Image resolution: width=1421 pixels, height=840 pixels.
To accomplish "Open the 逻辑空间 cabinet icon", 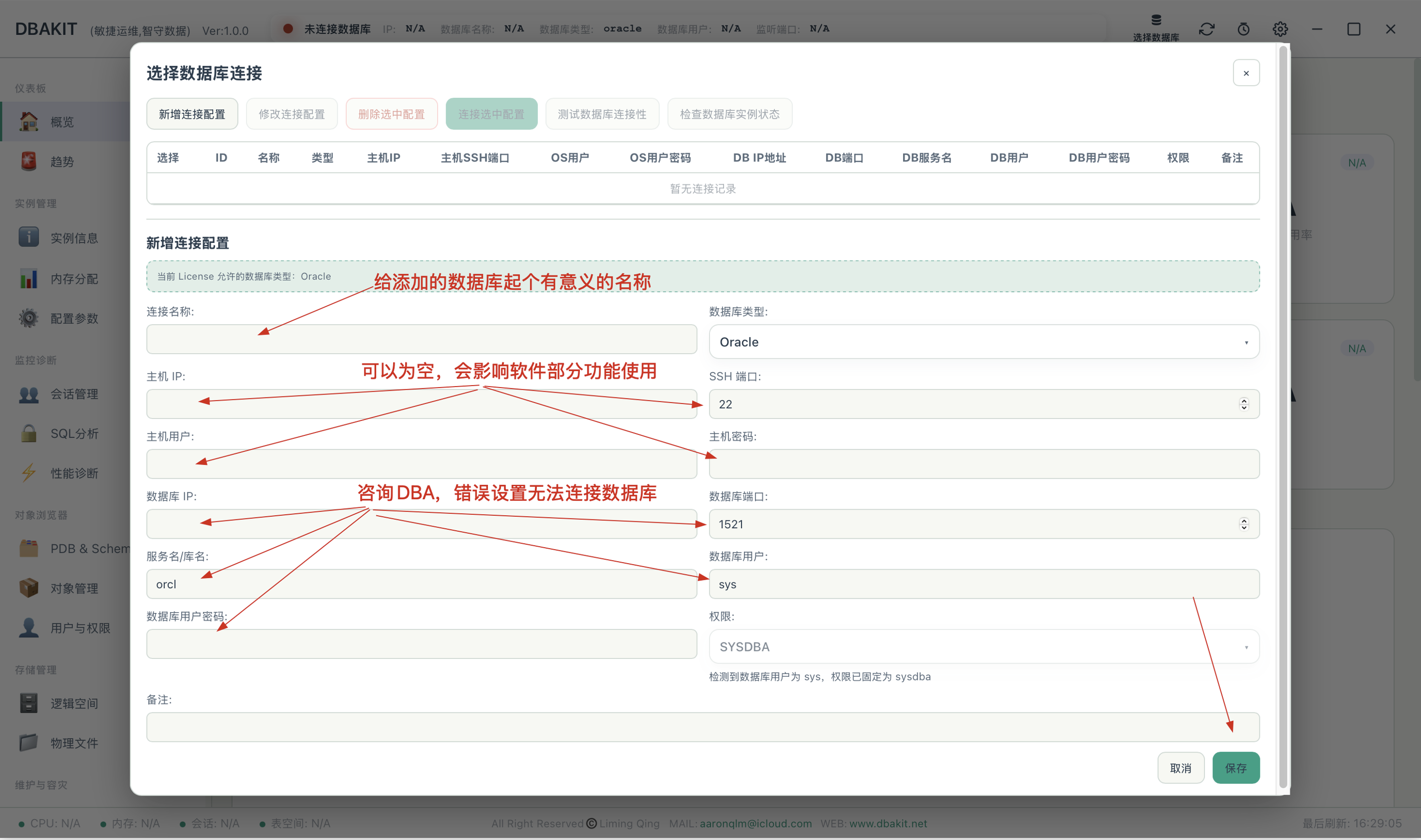I will coord(28,703).
